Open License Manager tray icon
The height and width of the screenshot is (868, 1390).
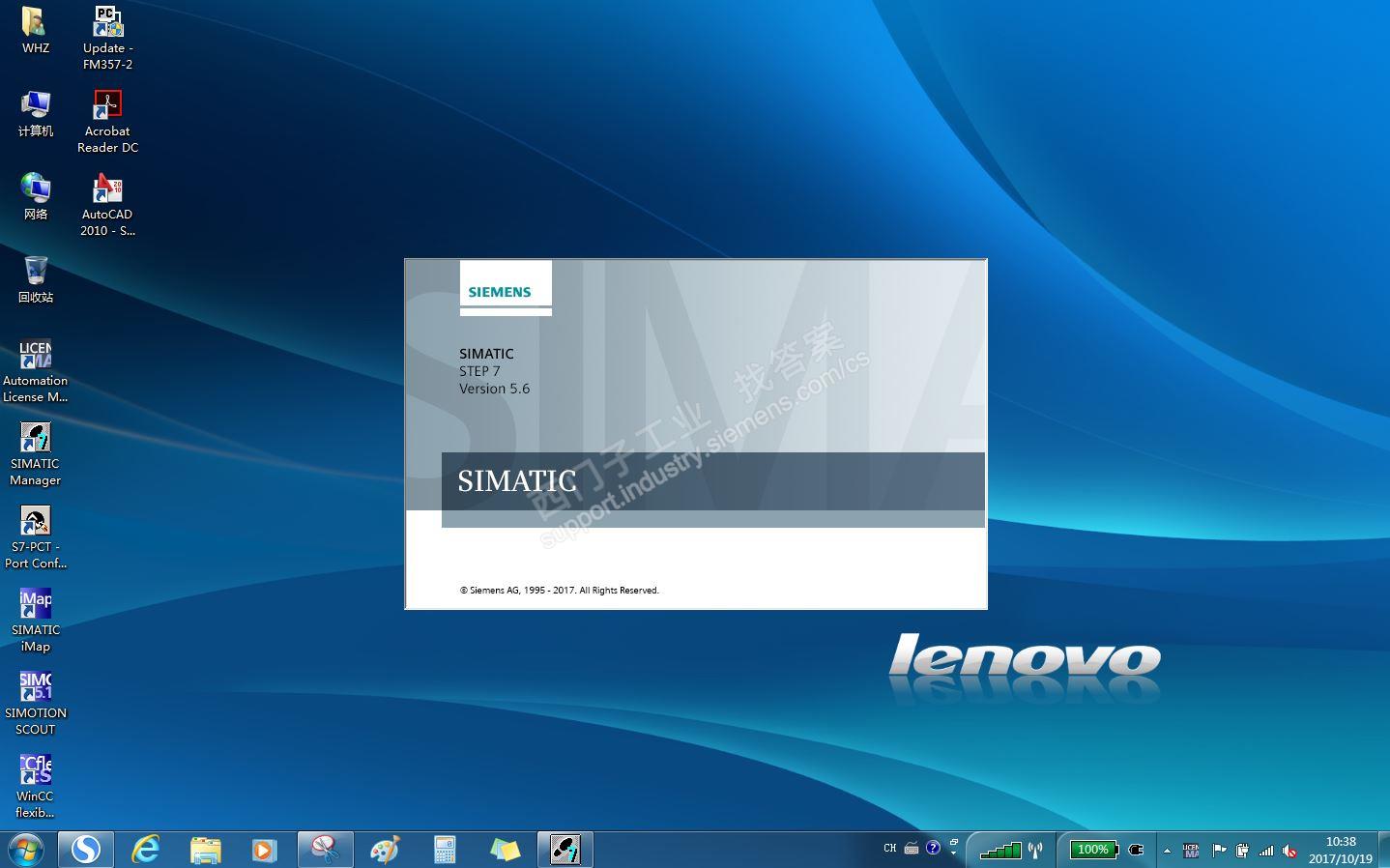(1191, 851)
